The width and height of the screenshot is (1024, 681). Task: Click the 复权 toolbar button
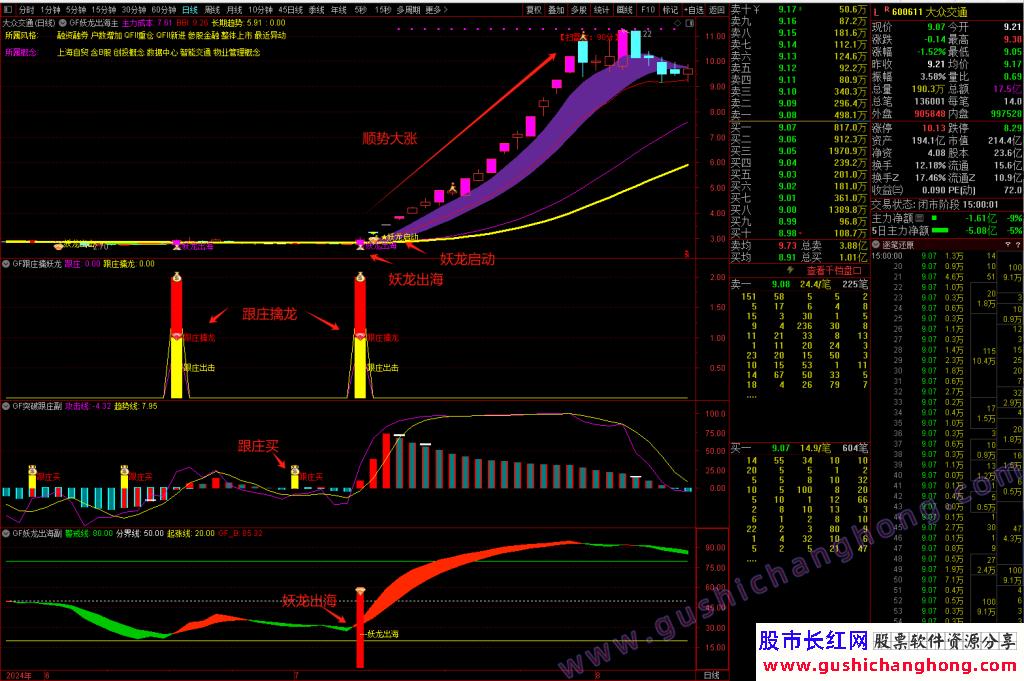(534, 10)
